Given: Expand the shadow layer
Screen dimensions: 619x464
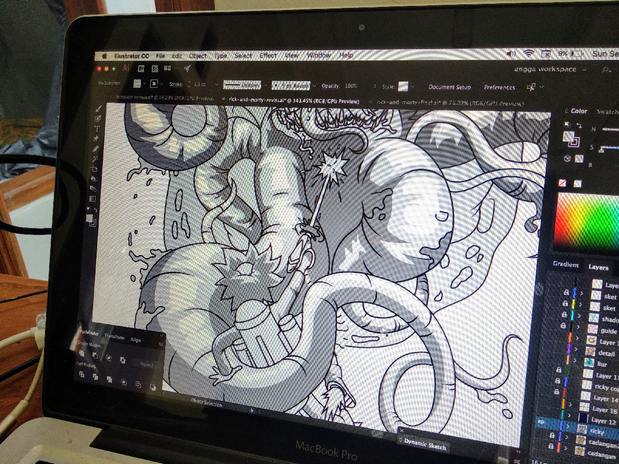Looking at the screenshot, I should pos(579,316).
